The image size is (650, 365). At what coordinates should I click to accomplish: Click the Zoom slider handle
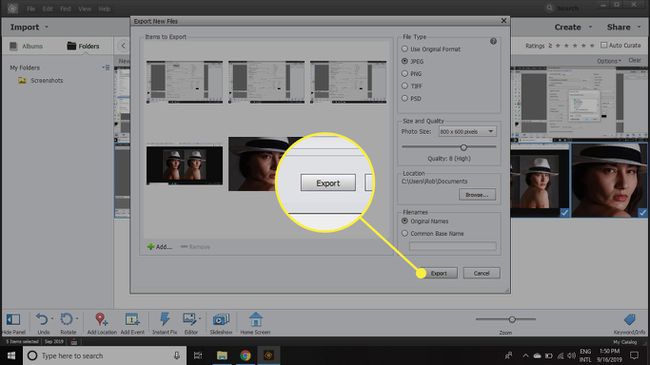pos(512,319)
